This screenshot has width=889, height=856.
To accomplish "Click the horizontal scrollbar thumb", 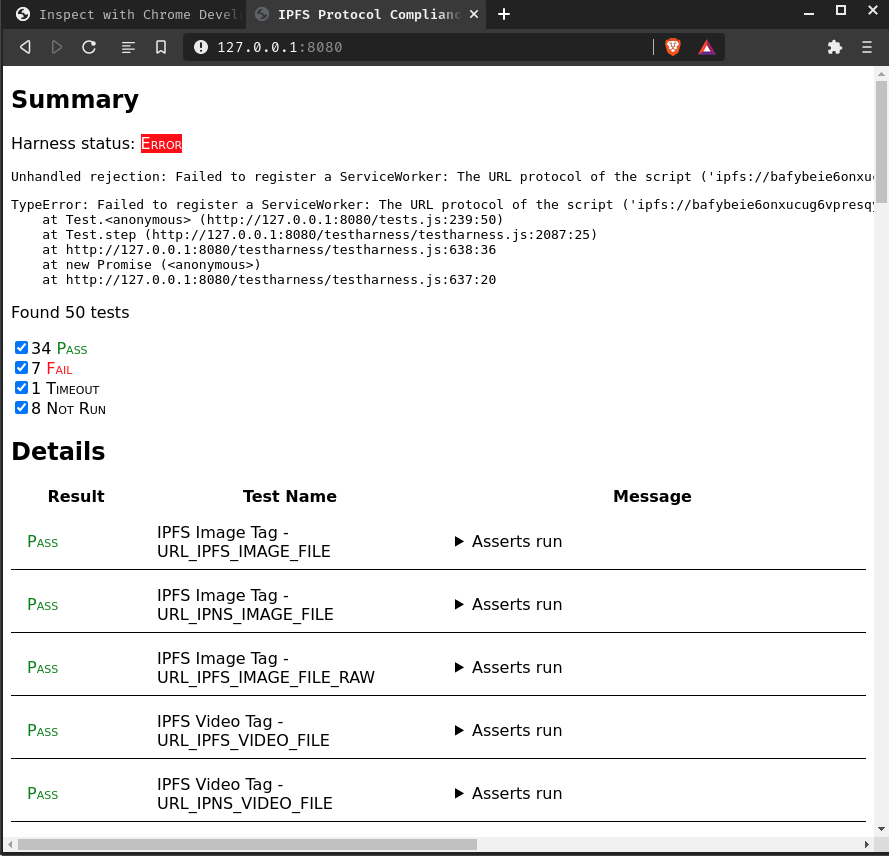I will [247, 845].
